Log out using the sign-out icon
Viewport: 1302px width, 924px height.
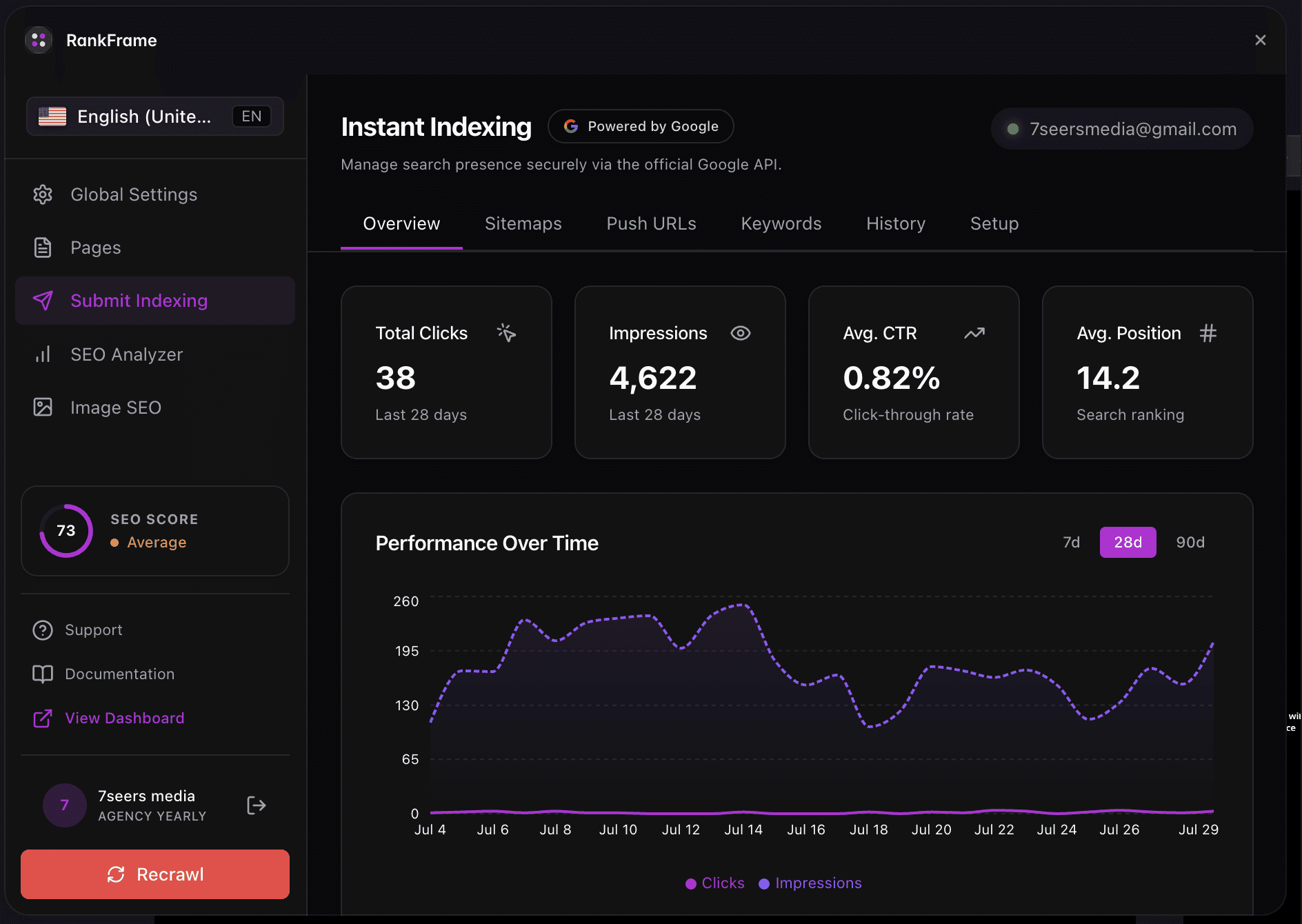257,805
